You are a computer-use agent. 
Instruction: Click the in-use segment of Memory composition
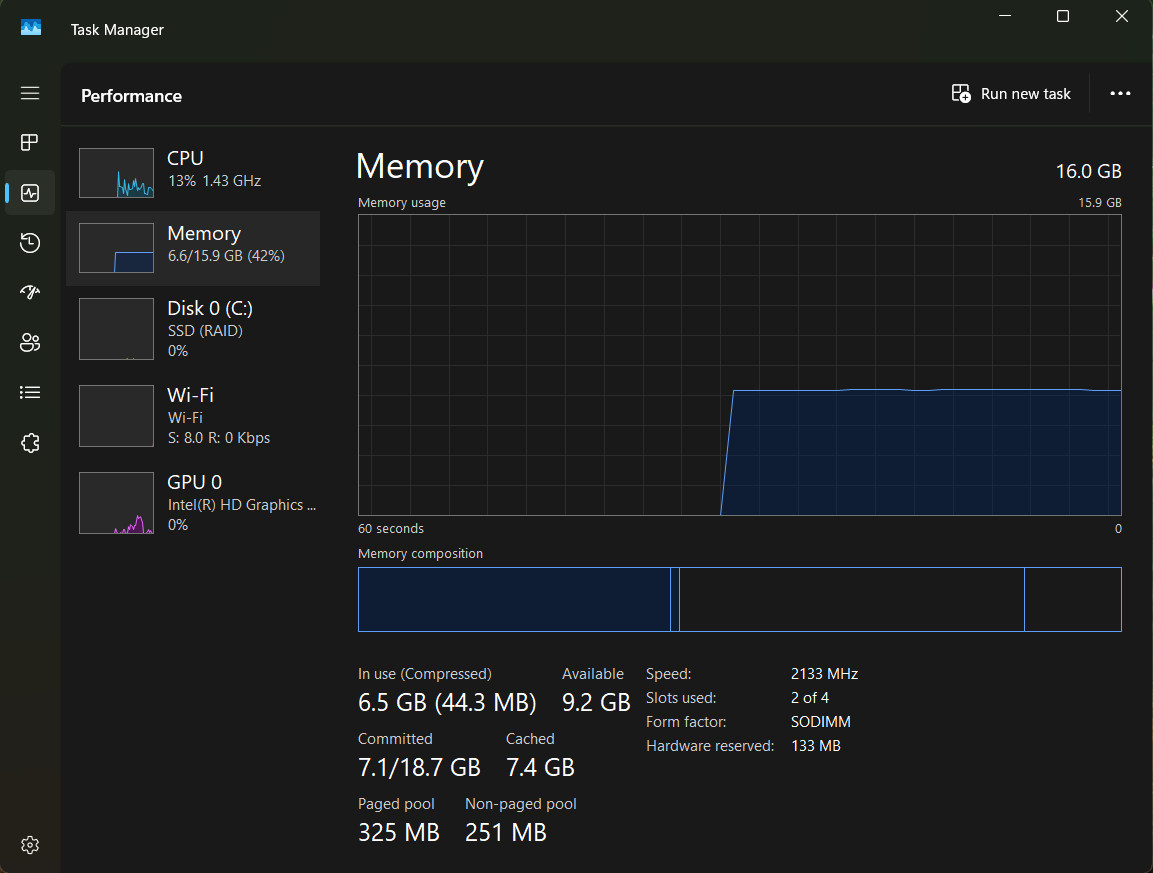pyautogui.click(x=514, y=599)
